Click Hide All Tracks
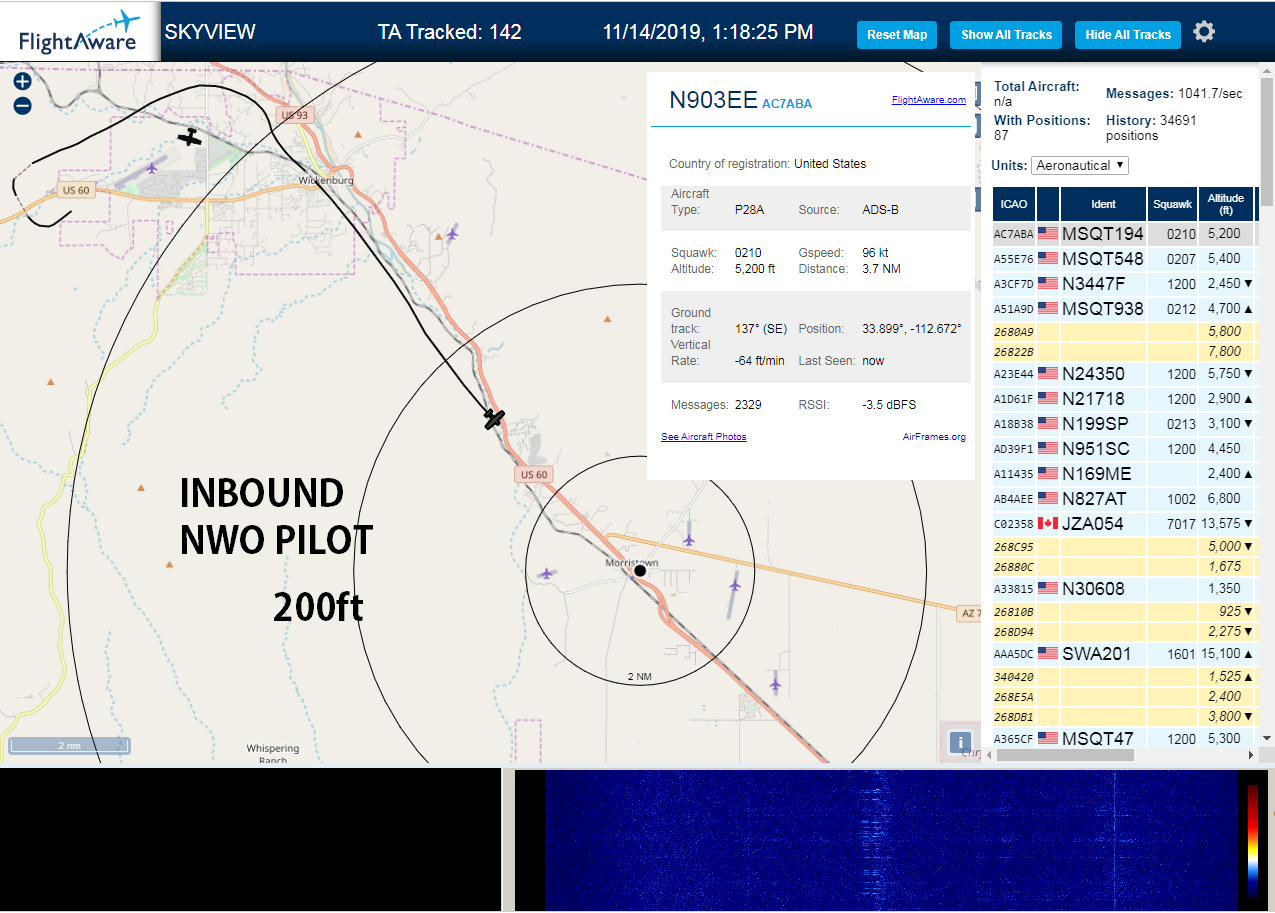The height and width of the screenshot is (913, 1275). [1128, 34]
